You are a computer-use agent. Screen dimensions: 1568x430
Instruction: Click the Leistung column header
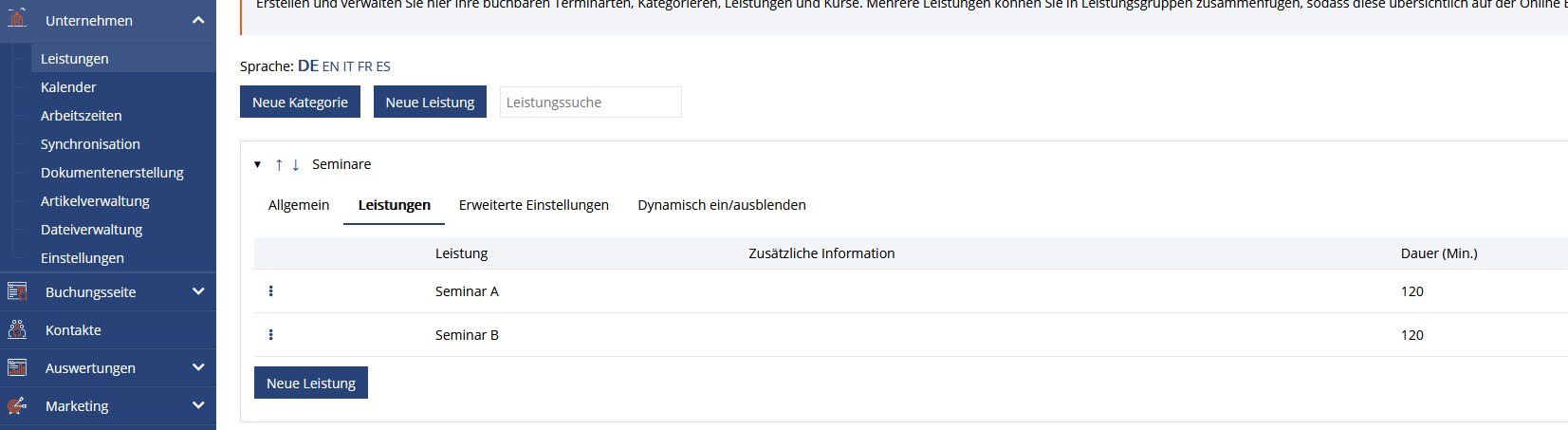pyautogui.click(x=461, y=253)
